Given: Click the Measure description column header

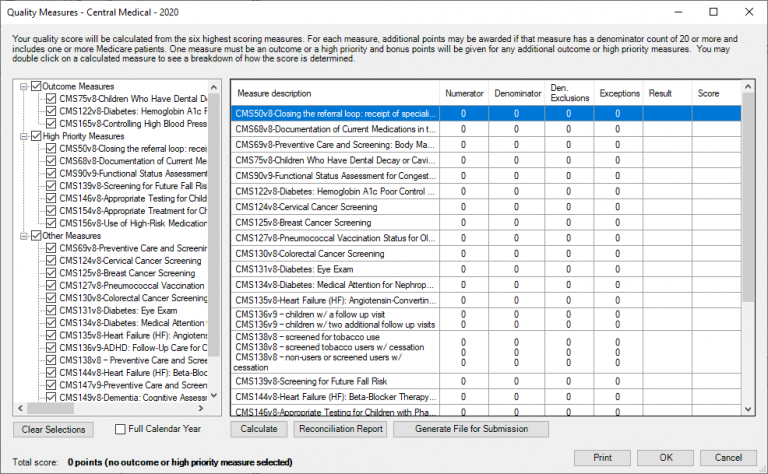Looking at the screenshot, I should coord(335,93).
